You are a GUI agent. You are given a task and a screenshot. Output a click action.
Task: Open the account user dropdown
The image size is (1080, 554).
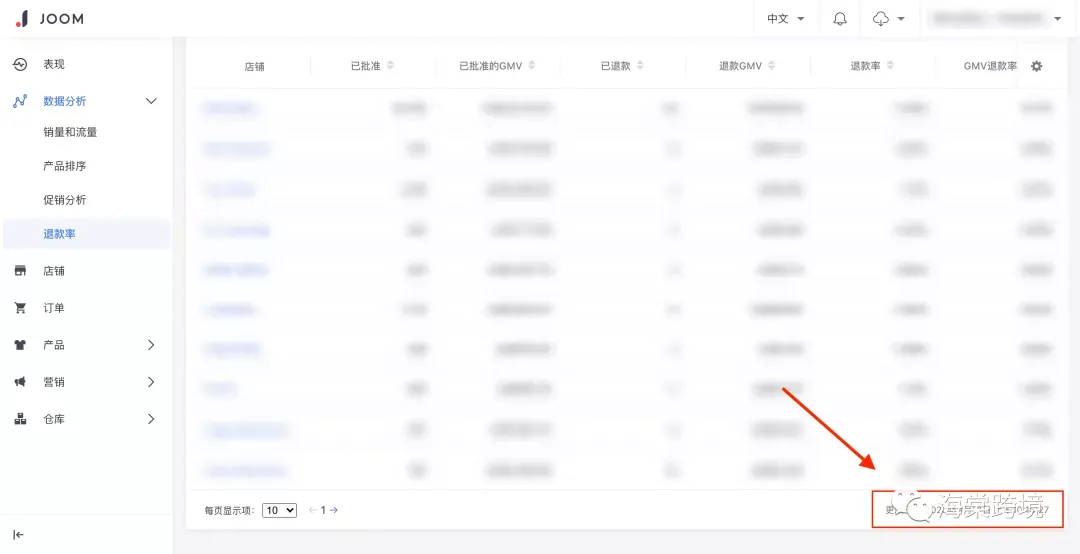(x=996, y=19)
